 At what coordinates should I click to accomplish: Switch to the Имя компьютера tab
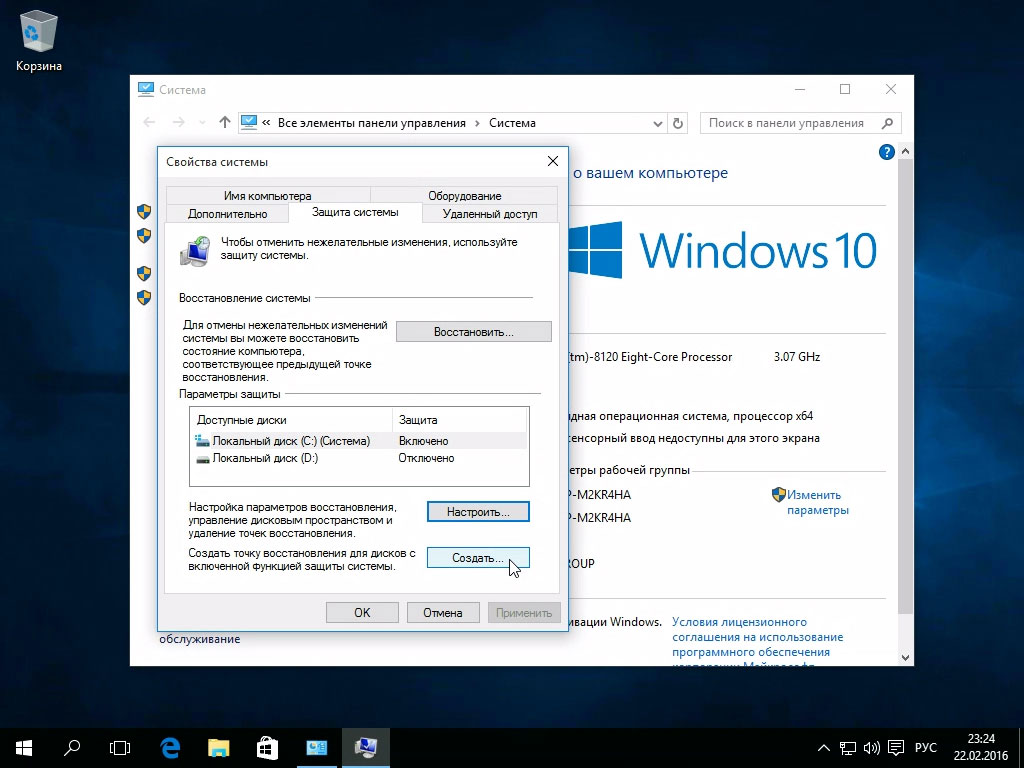(268, 195)
